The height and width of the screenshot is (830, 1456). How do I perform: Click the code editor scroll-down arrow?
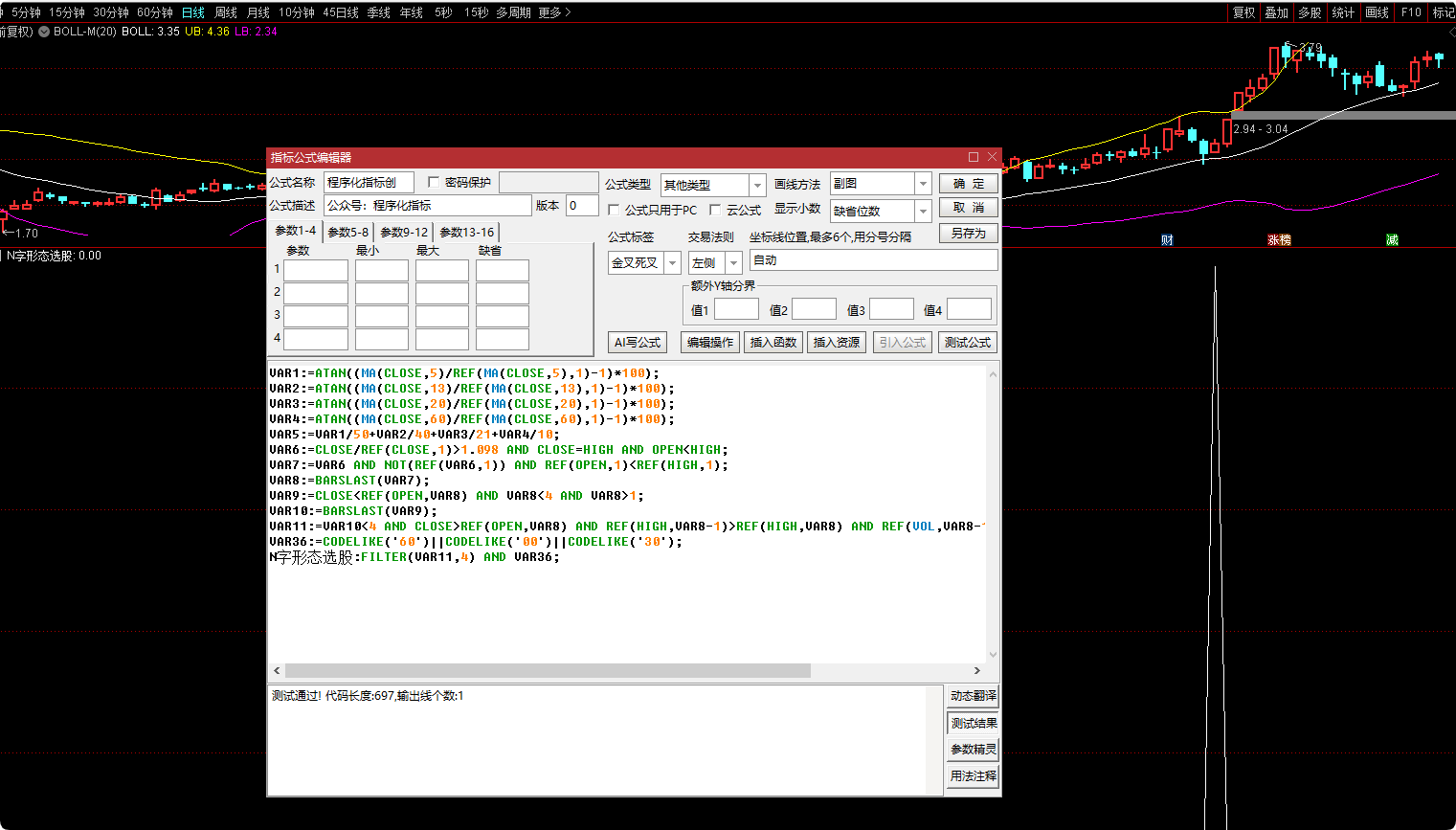point(993,655)
